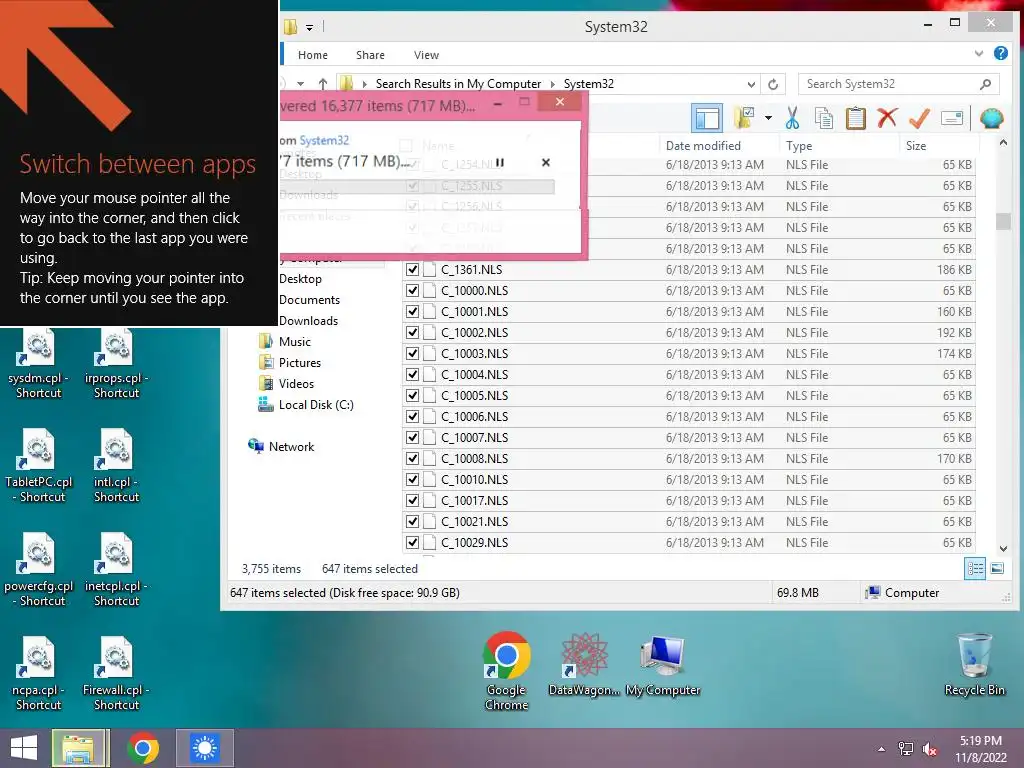Open the Share ribbon tab
This screenshot has height=768, width=1024.
click(370, 55)
